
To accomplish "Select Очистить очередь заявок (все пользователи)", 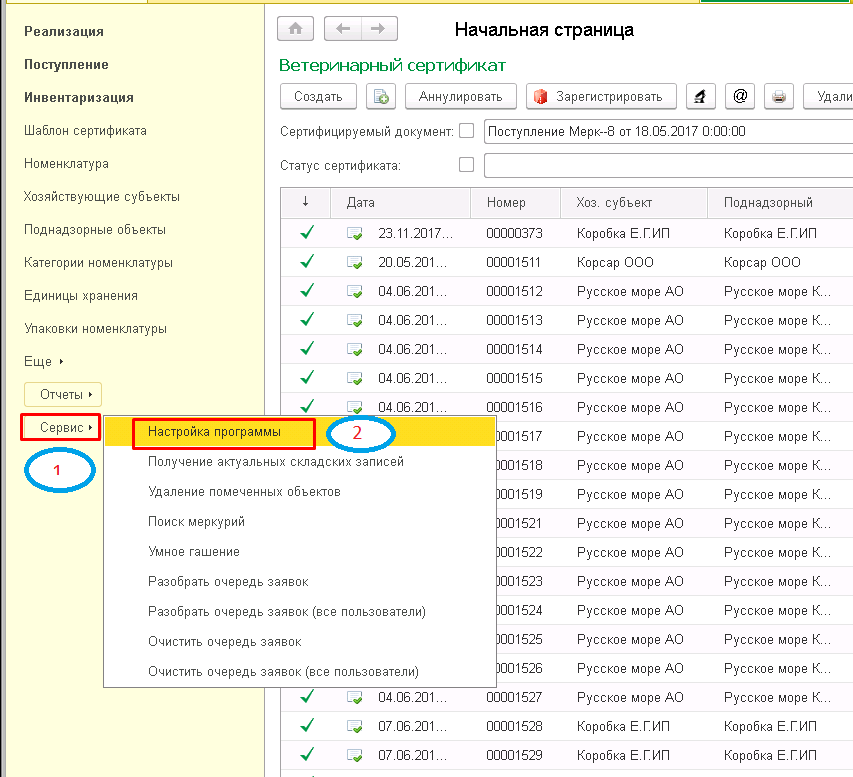I will pos(283,671).
